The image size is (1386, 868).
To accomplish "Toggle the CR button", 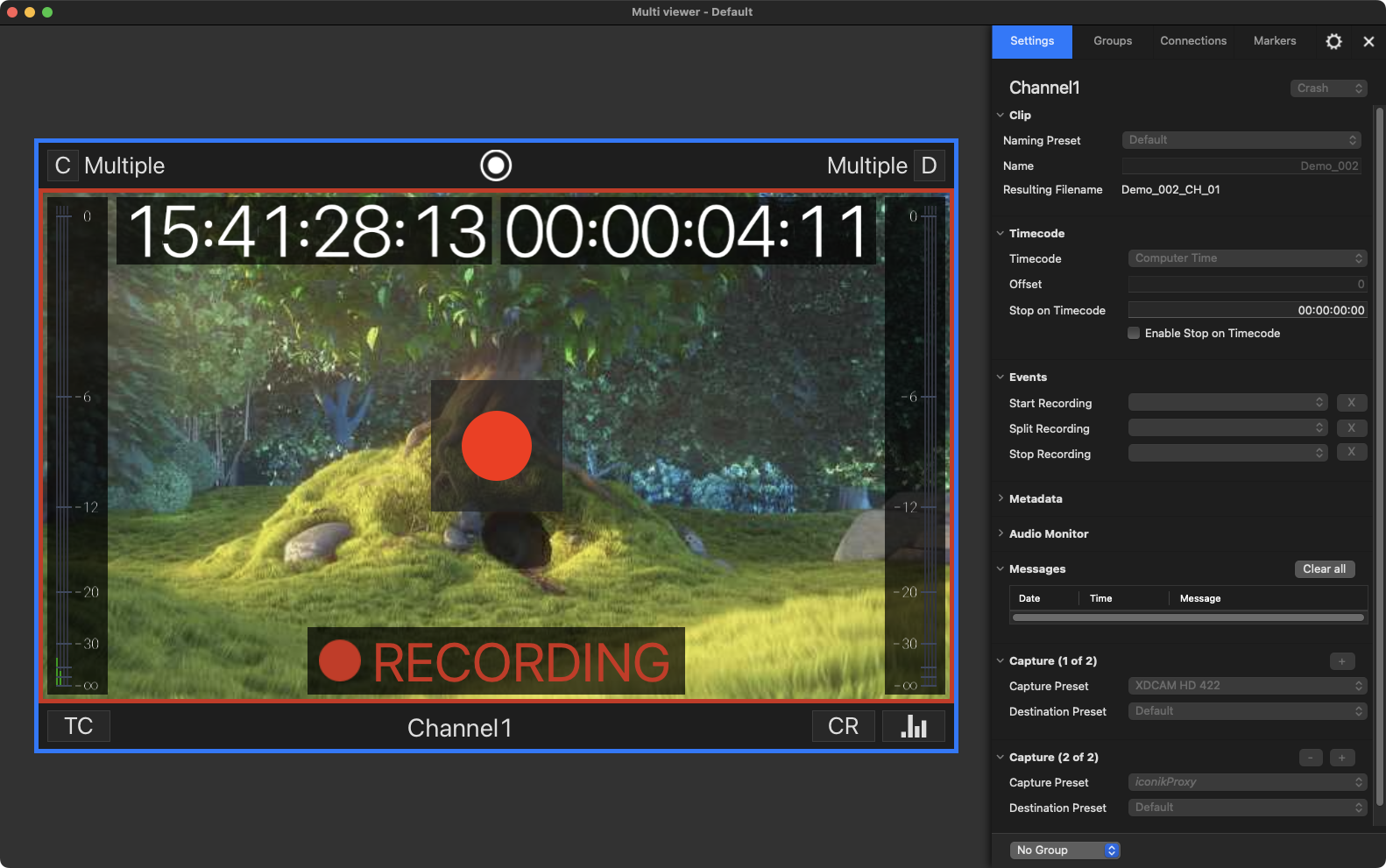I will pos(844,726).
